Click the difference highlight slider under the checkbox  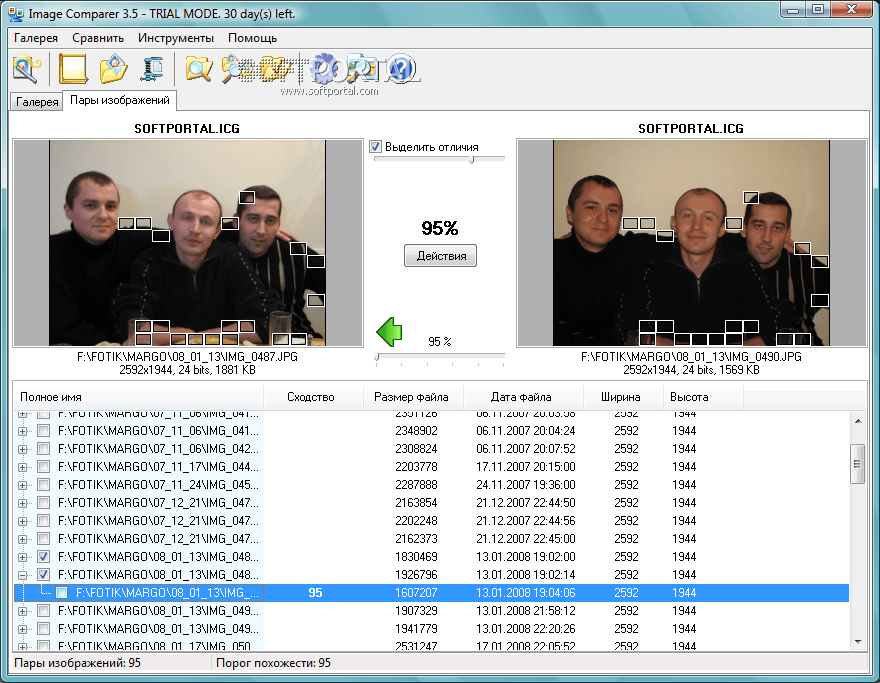point(439,159)
